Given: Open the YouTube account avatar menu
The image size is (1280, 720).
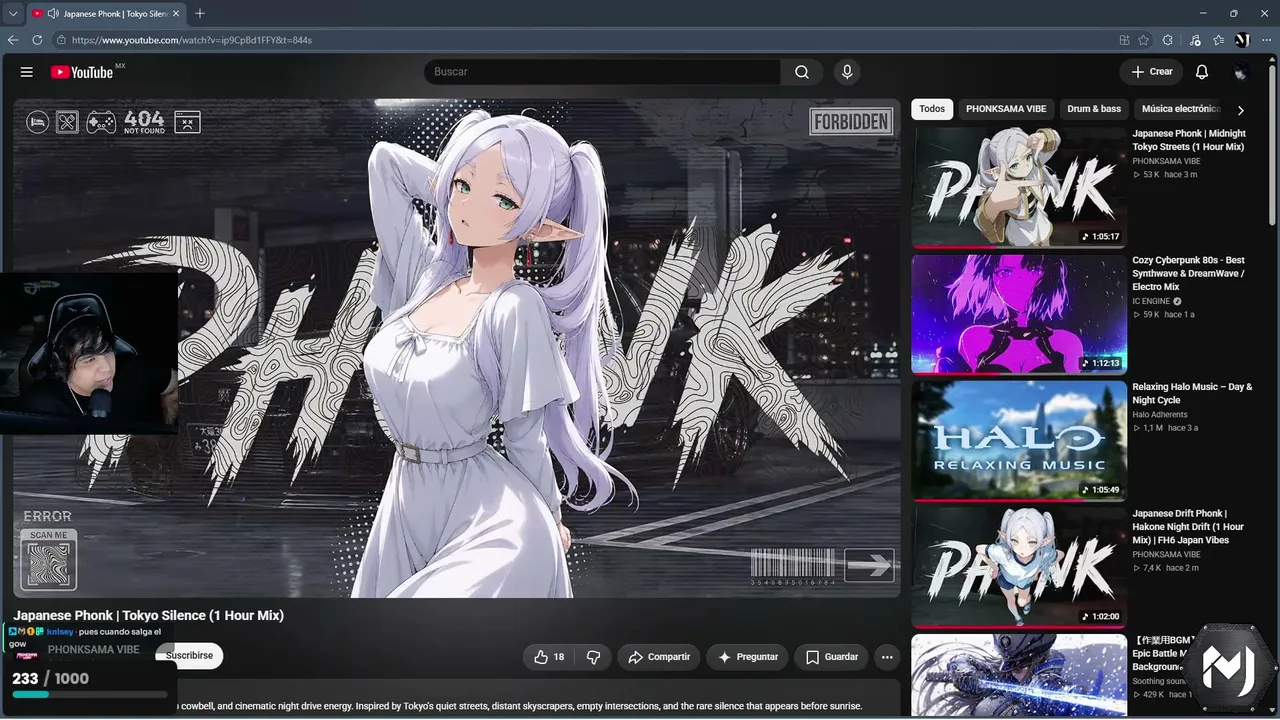Looking at the screenshot, I should coord(1241,72).
